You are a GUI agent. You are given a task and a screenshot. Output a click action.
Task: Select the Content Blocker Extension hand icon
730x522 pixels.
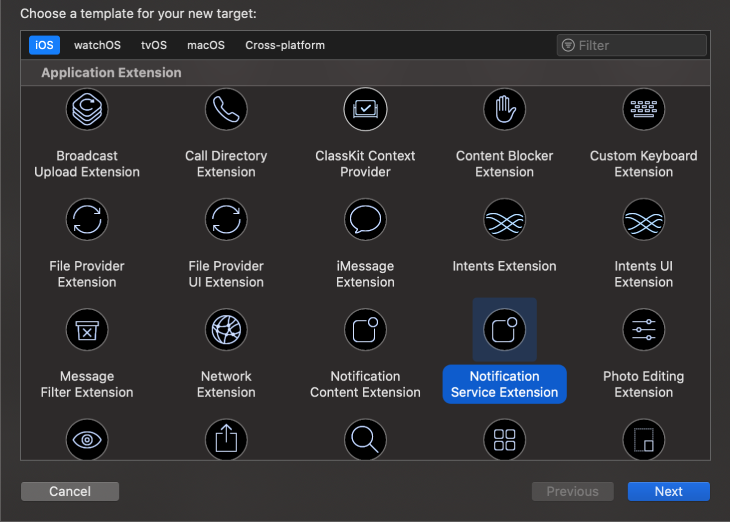pyautogui.click(x=505, y=109)
